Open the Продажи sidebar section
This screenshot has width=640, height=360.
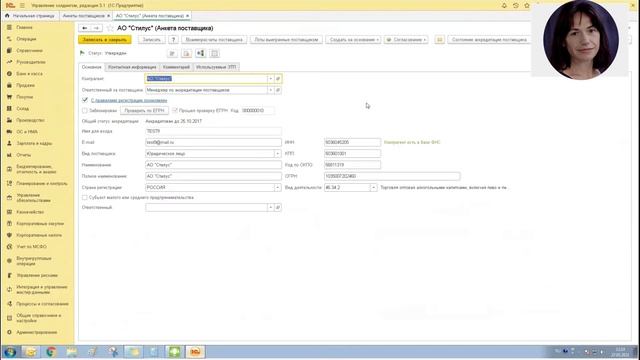click(25, 85)
